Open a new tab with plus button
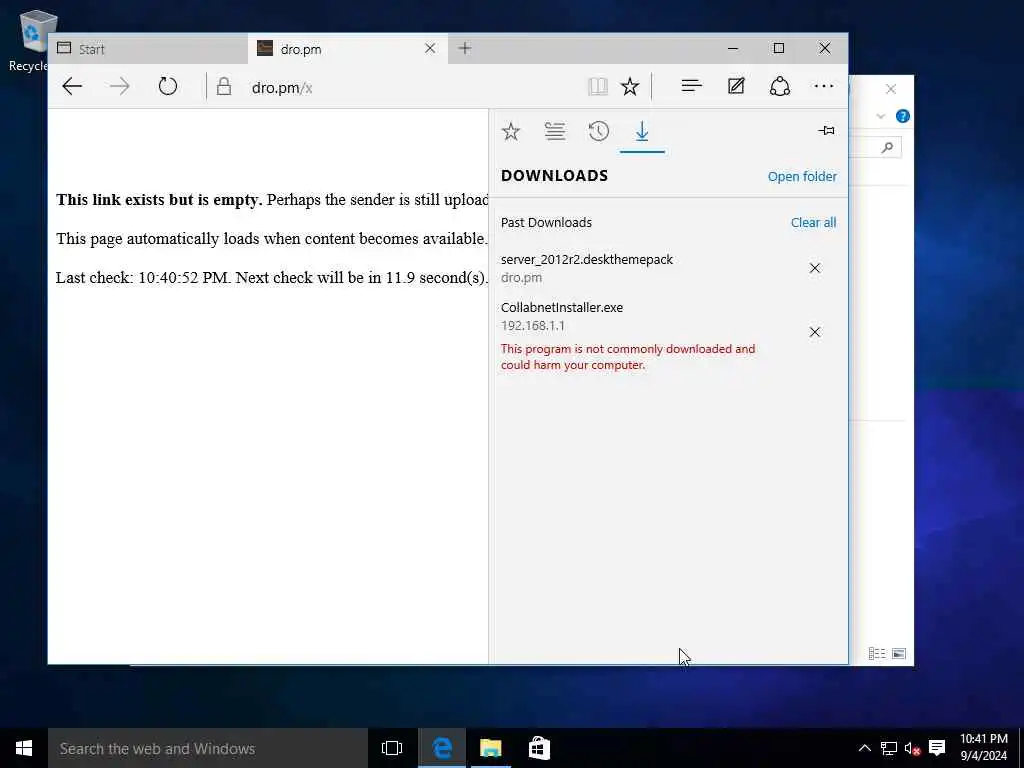Image resolution: width=1024 pixels, height=768 pixels. click(x=464, y=48)
